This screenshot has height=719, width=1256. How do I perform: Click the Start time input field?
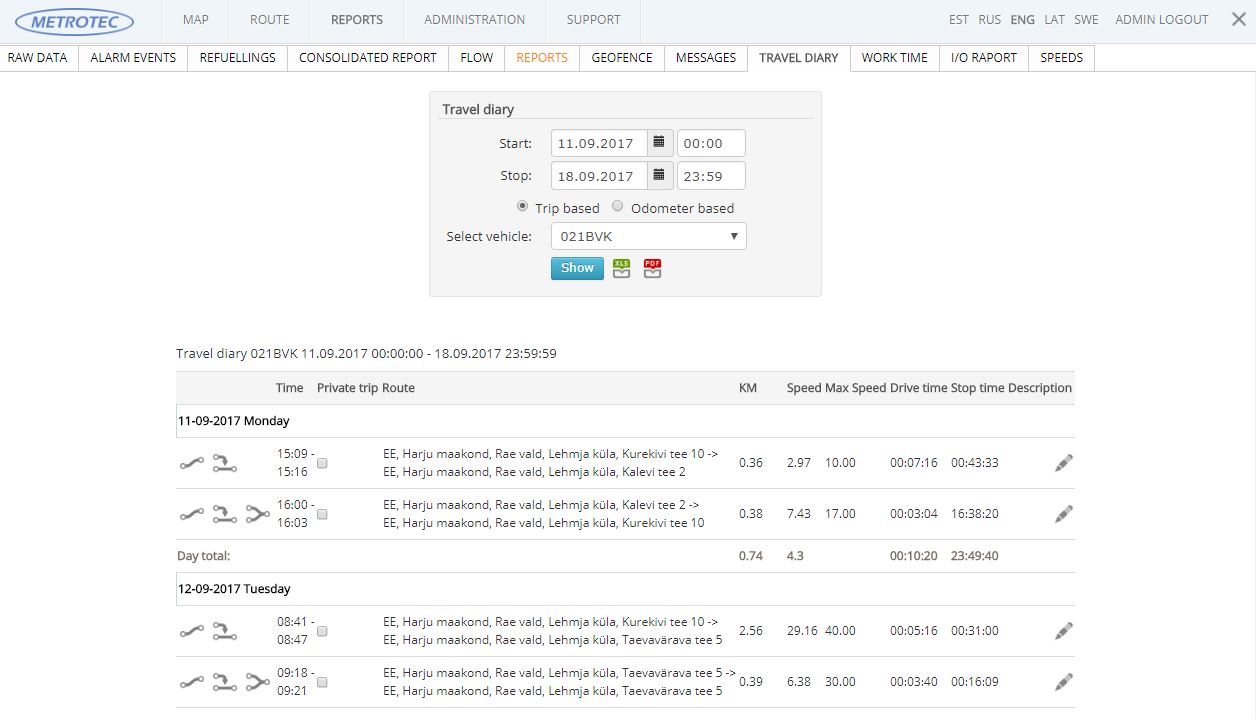[x=711, y=143]
